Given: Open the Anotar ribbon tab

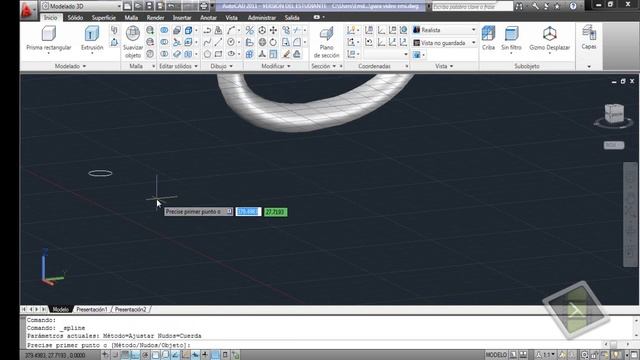Looking at the screenshot, I should [208, 18].
